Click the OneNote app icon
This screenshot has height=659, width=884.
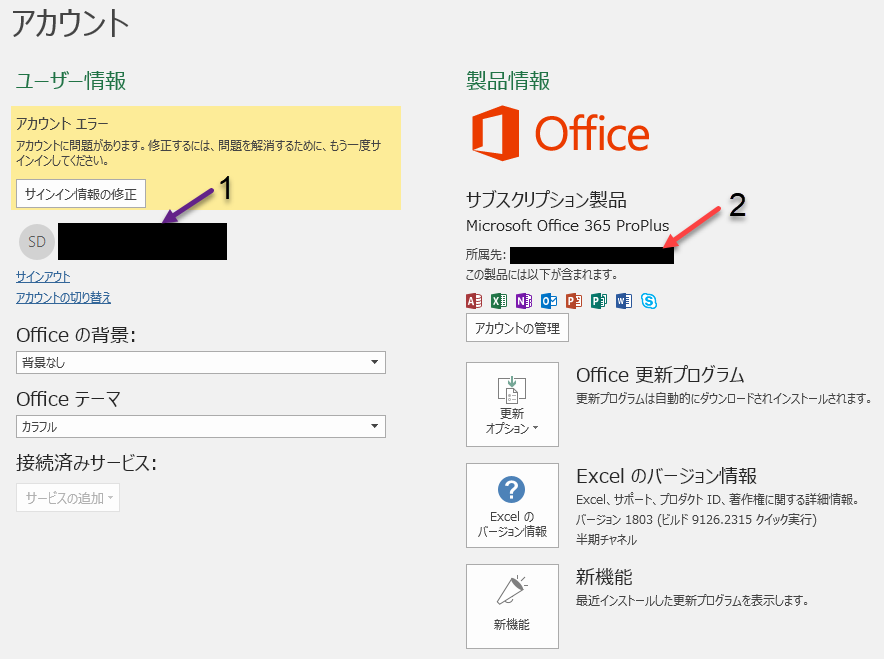click(524, 301)
